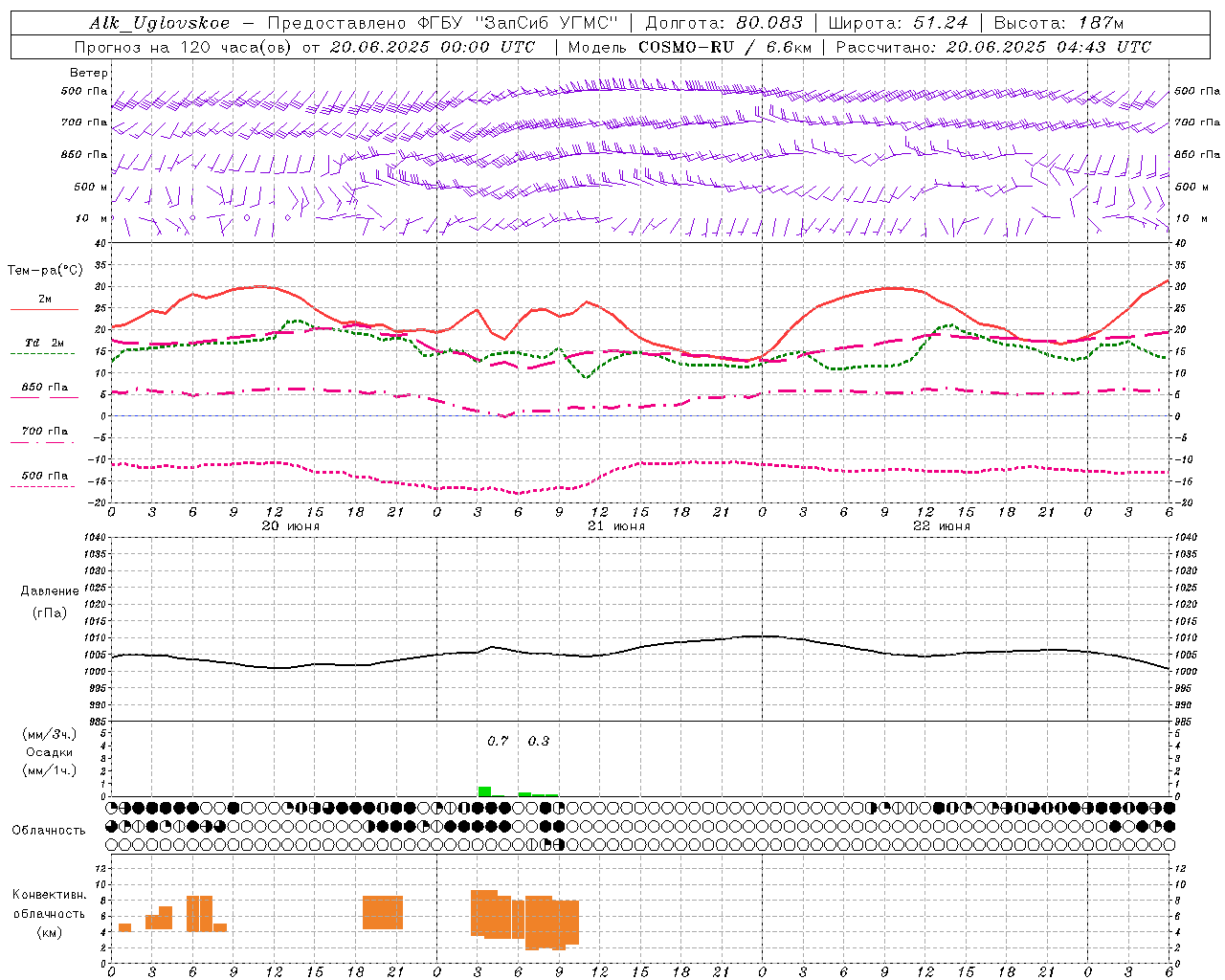Click the '(гПа)' pressure unit label
This screenshot has width=1225, height=980.
[50, 612]
